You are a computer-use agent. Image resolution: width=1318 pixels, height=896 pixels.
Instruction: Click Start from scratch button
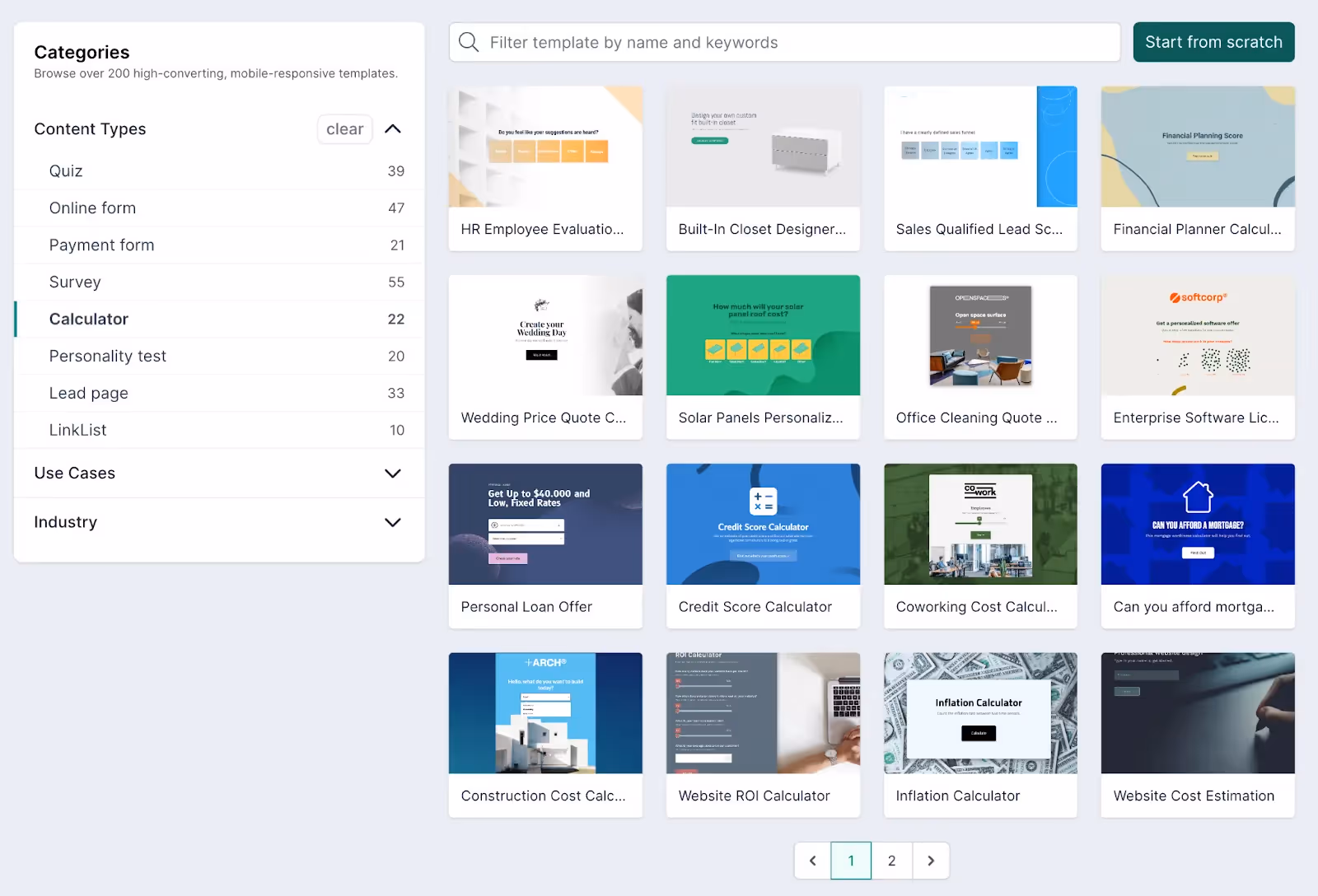(x=1213, y=42)
